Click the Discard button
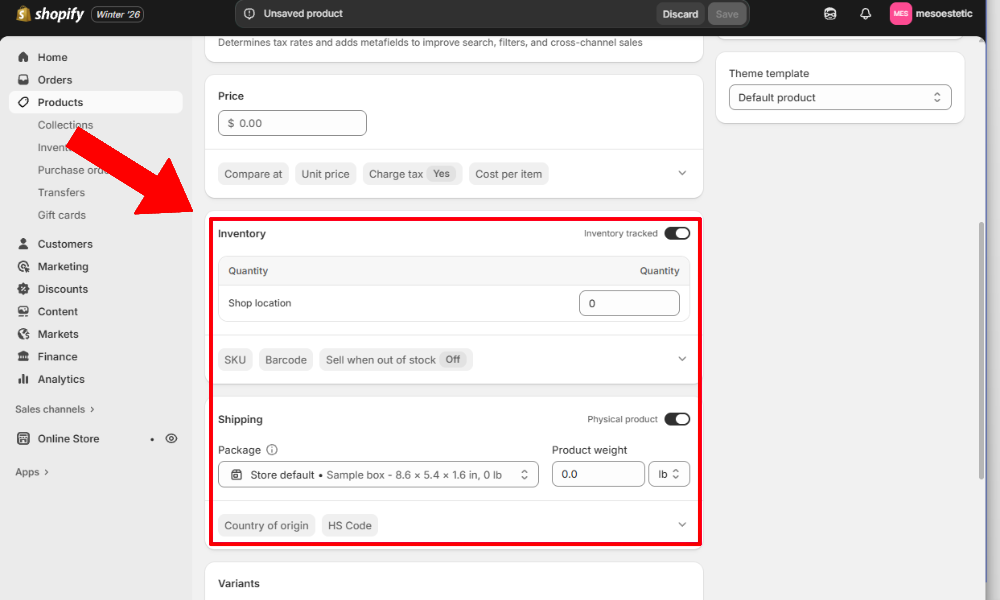 click(x=680, y=14)
